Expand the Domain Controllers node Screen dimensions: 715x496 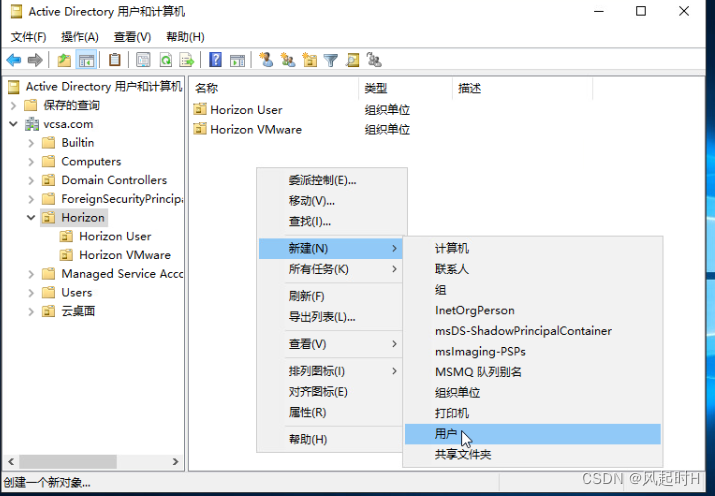click(31, 181)
